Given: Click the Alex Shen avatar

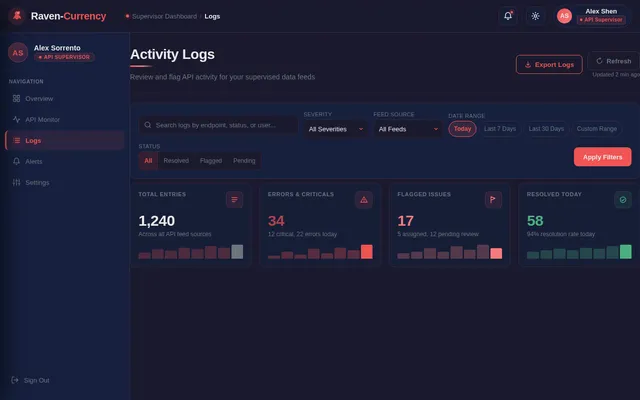Looking at the screenshot, I should point(564,16).
